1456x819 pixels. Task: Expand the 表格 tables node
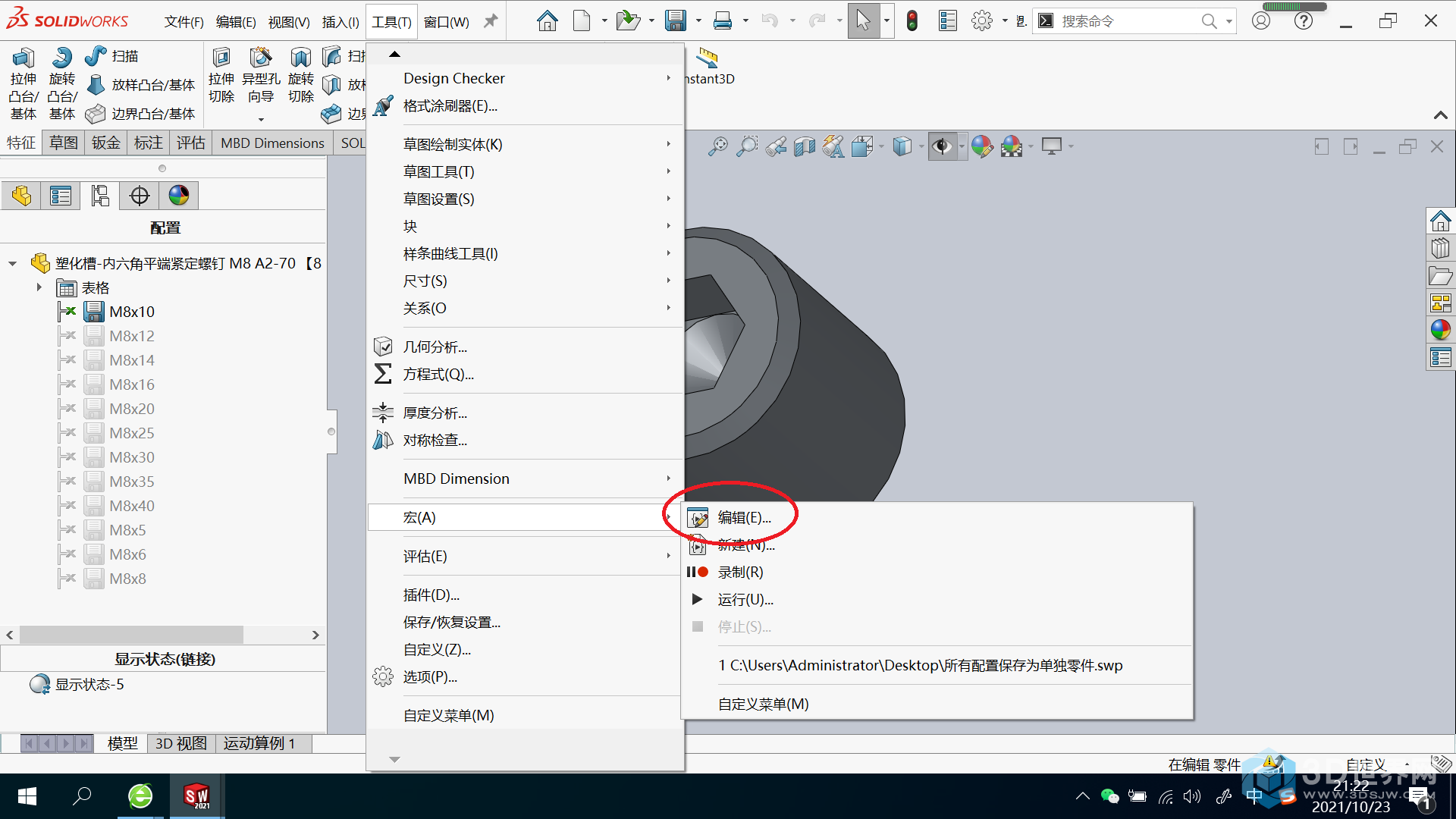tap(39, 287)
